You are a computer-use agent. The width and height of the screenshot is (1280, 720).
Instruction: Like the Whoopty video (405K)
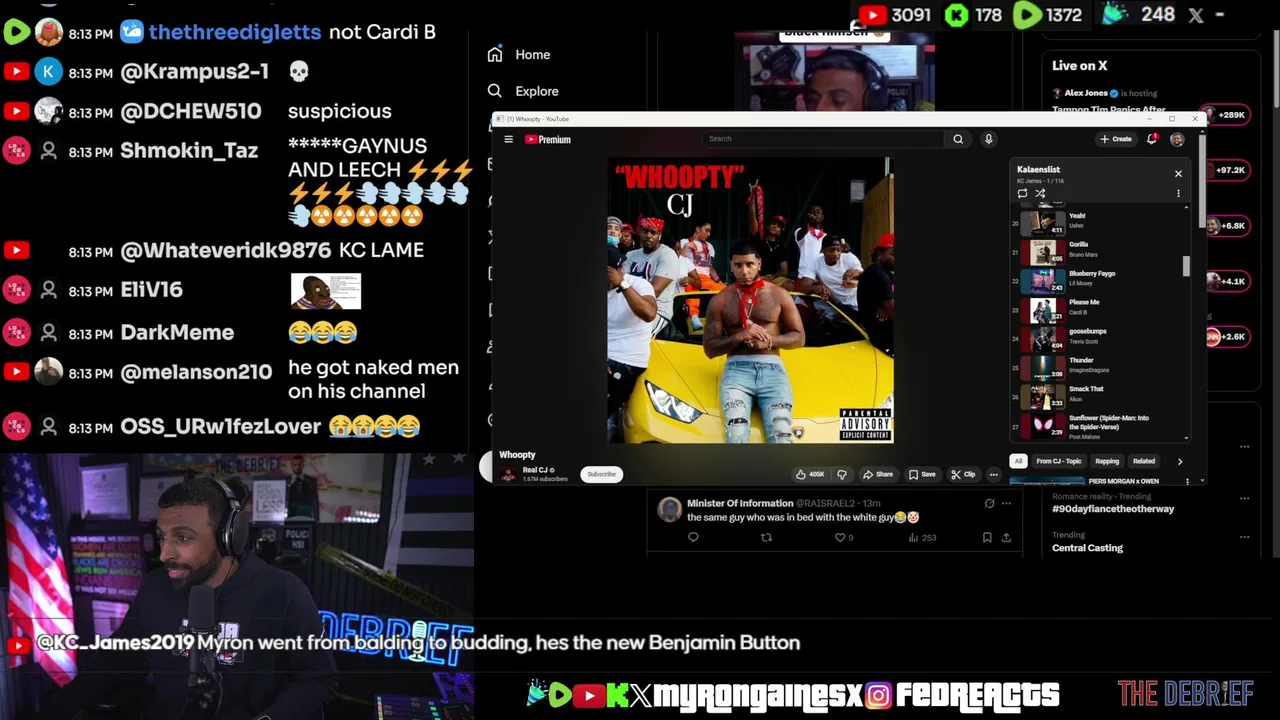tap(810, 474)
